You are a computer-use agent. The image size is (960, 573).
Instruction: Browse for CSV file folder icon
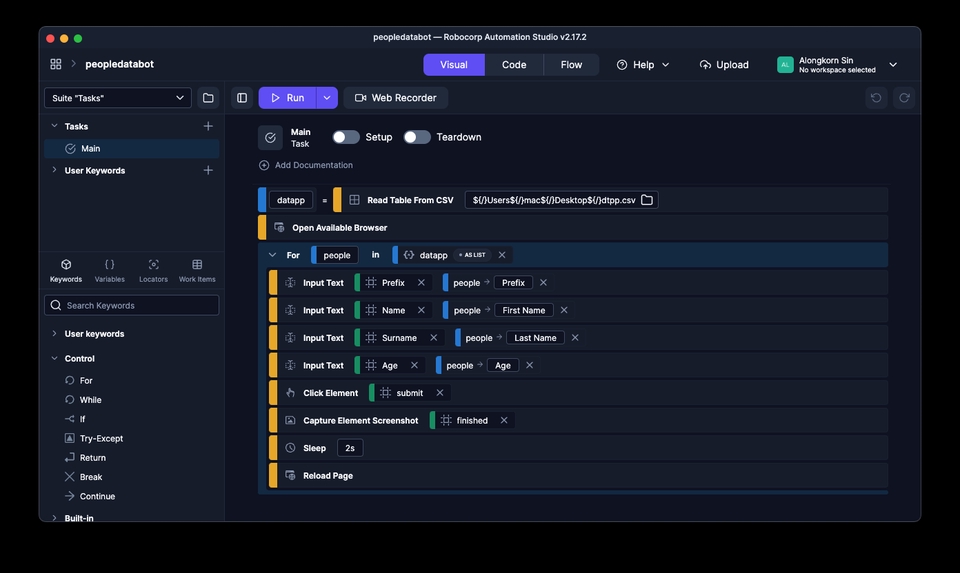click(647, 200)
